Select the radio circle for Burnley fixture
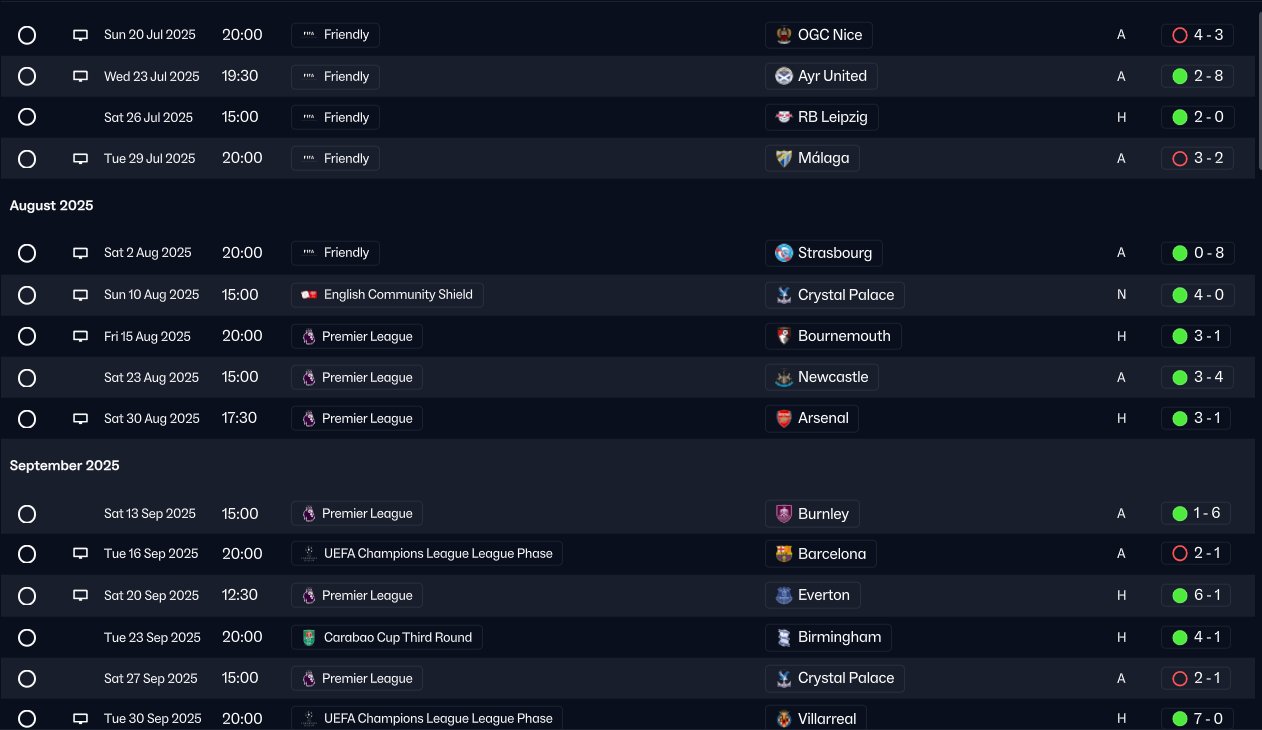This screenshot has width=1262, height=730. click(27, 514)
